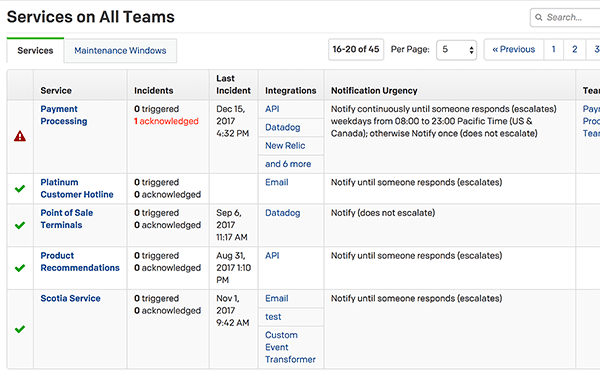
Task: Open the Scotia Service link
Action: (70, 298)
